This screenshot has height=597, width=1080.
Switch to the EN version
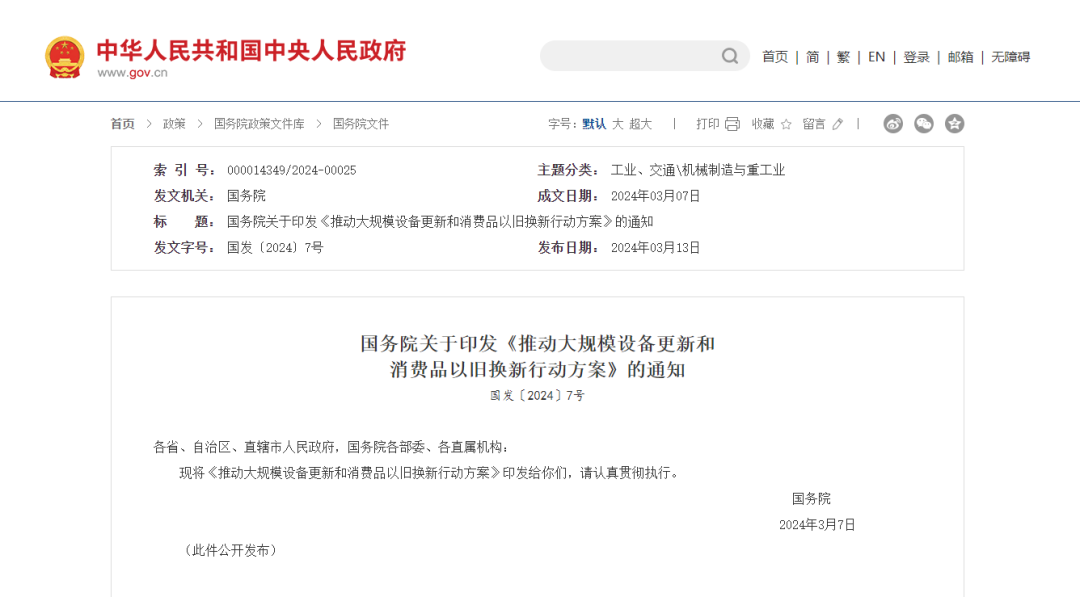(876, 57)
